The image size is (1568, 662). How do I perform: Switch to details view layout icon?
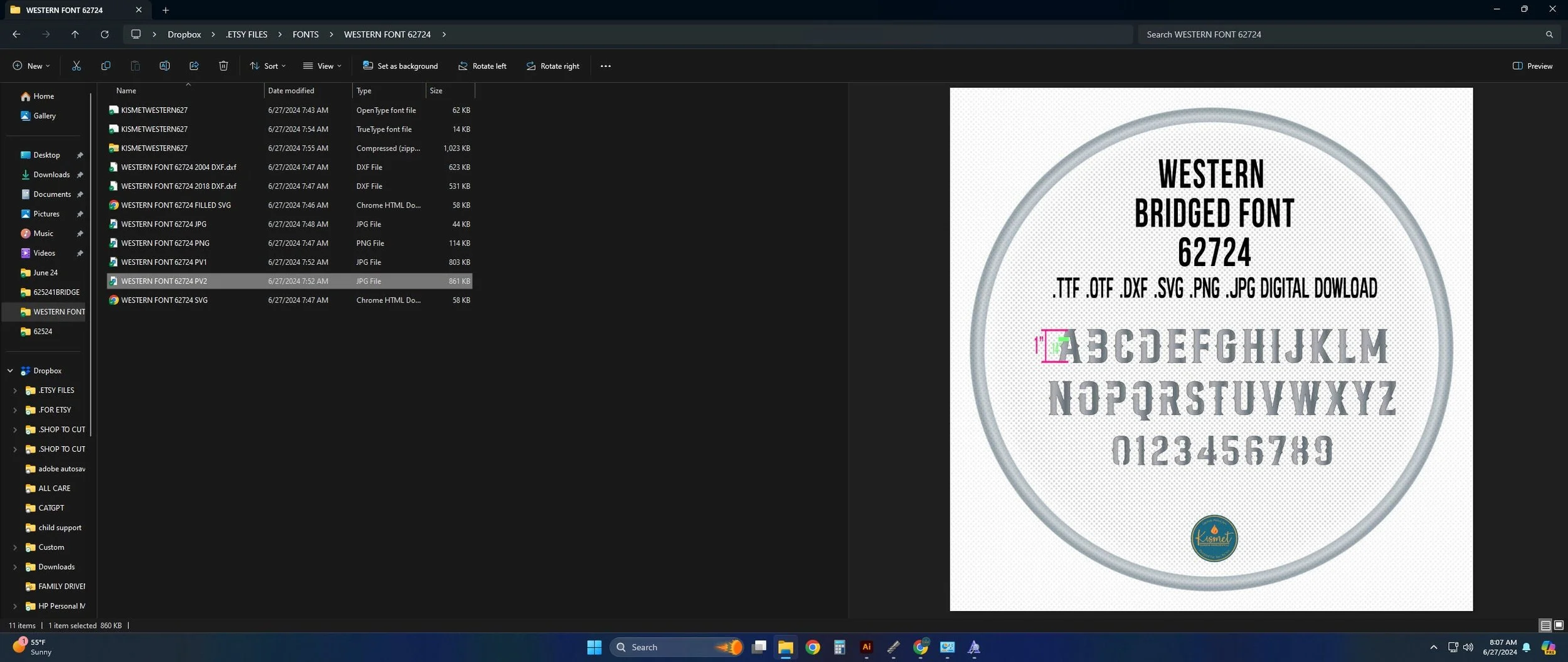click(1545, 625)
